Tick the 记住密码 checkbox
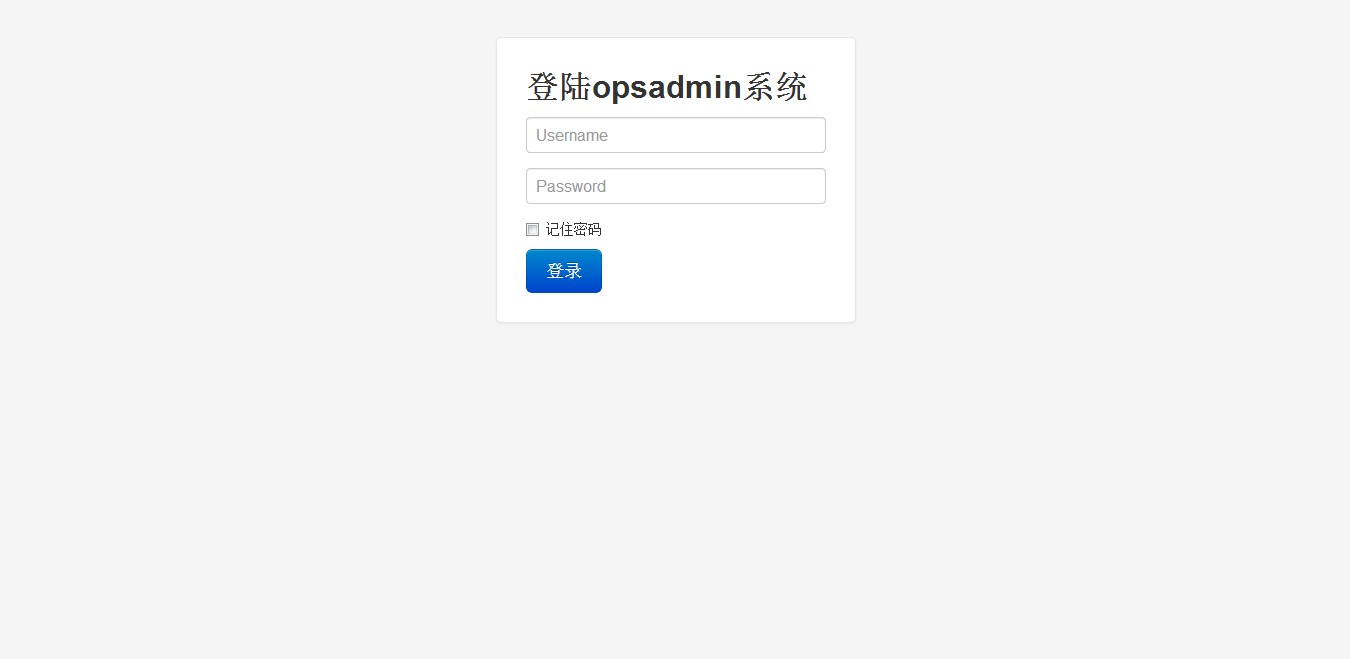The image size is (1350, 659). coord(533,229)
